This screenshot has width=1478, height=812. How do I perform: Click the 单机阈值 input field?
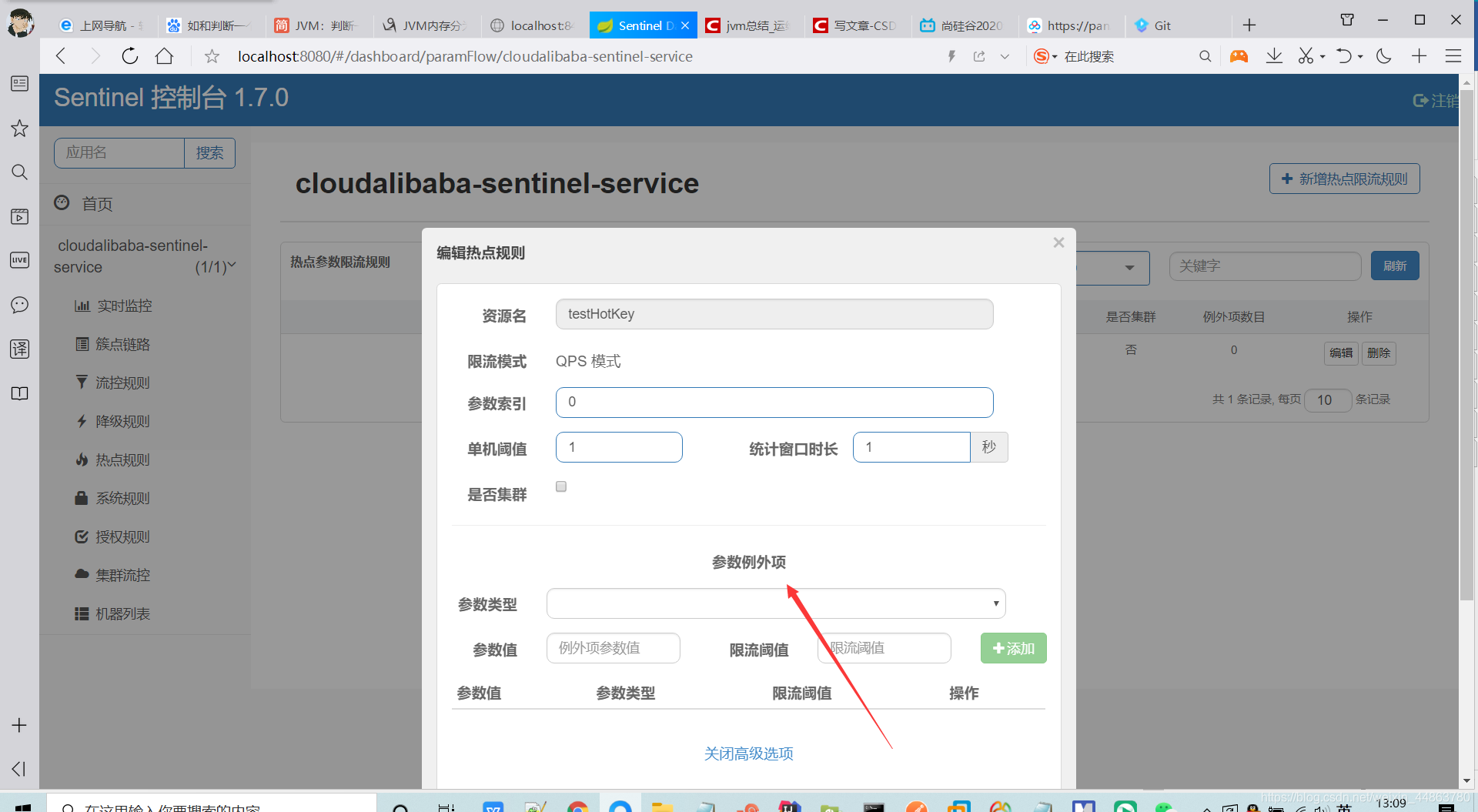[619, 447]
